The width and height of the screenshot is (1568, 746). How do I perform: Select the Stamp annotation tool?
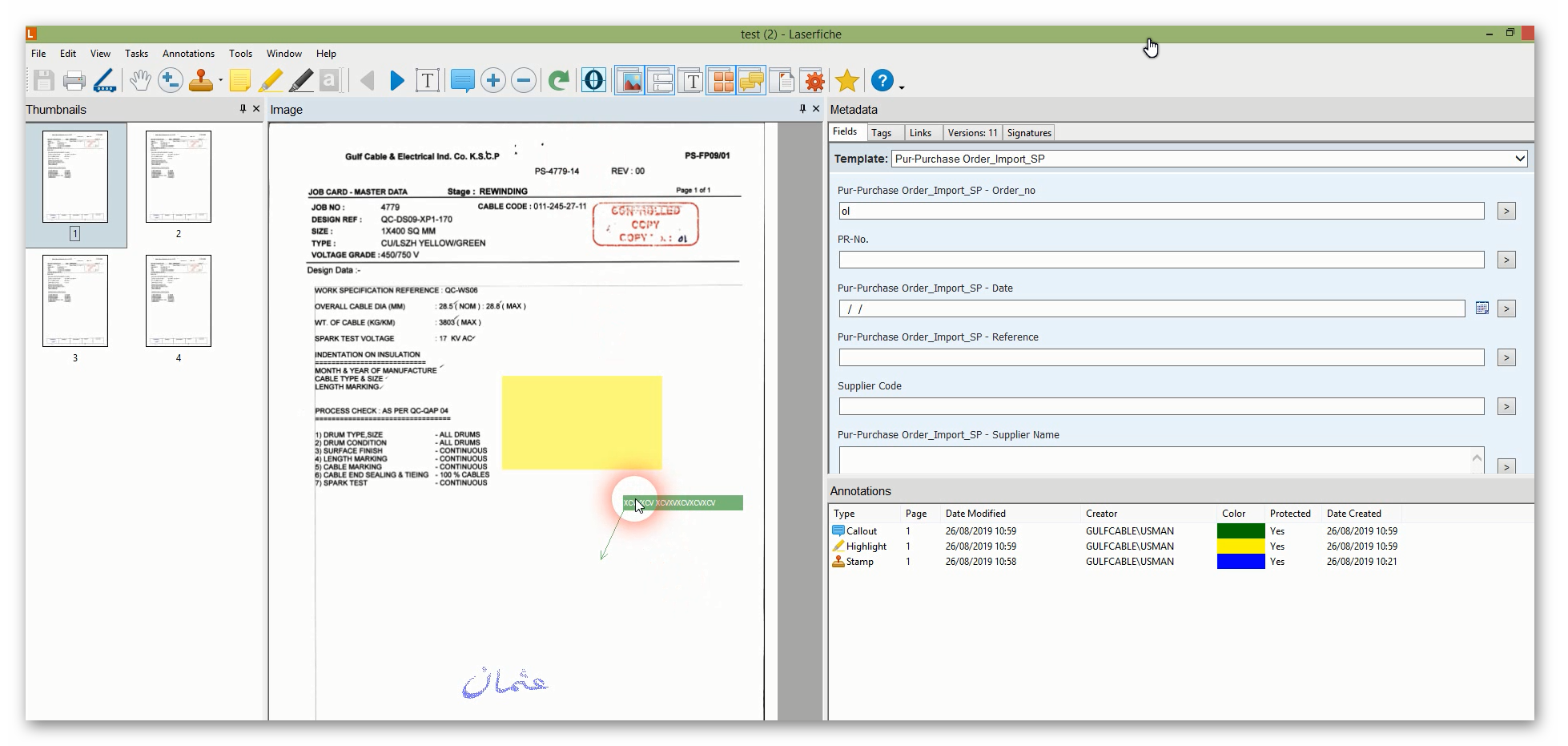coord(201,81)
